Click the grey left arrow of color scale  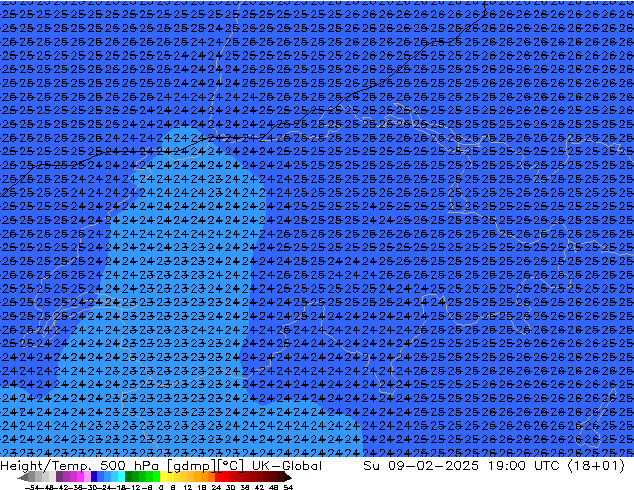point(22,477)
